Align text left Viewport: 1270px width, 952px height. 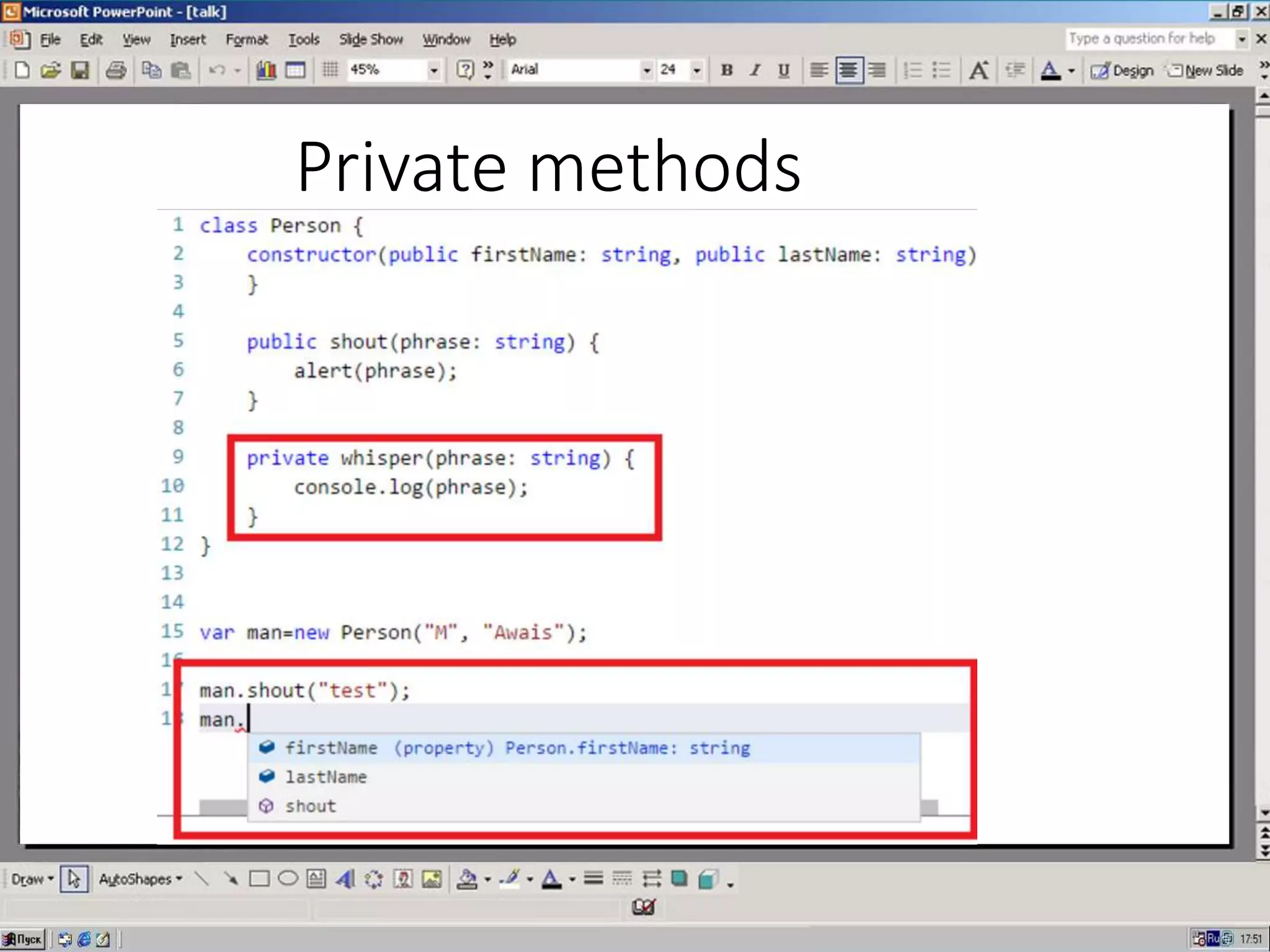tap(819, 70)
